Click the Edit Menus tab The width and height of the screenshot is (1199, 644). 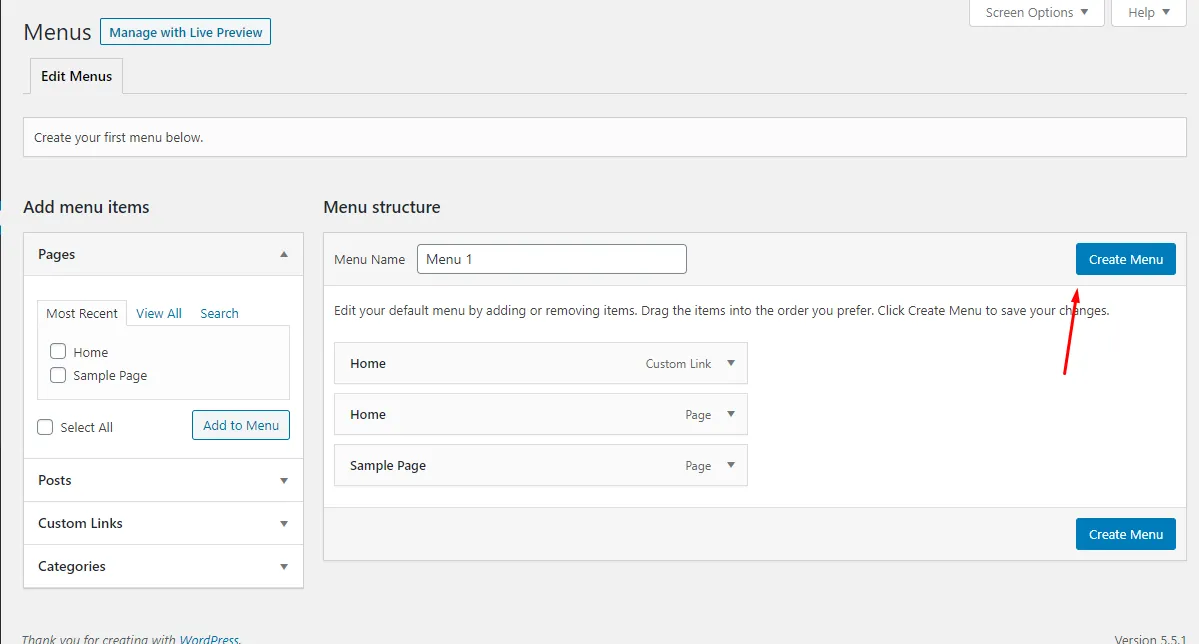pos(77,77)
